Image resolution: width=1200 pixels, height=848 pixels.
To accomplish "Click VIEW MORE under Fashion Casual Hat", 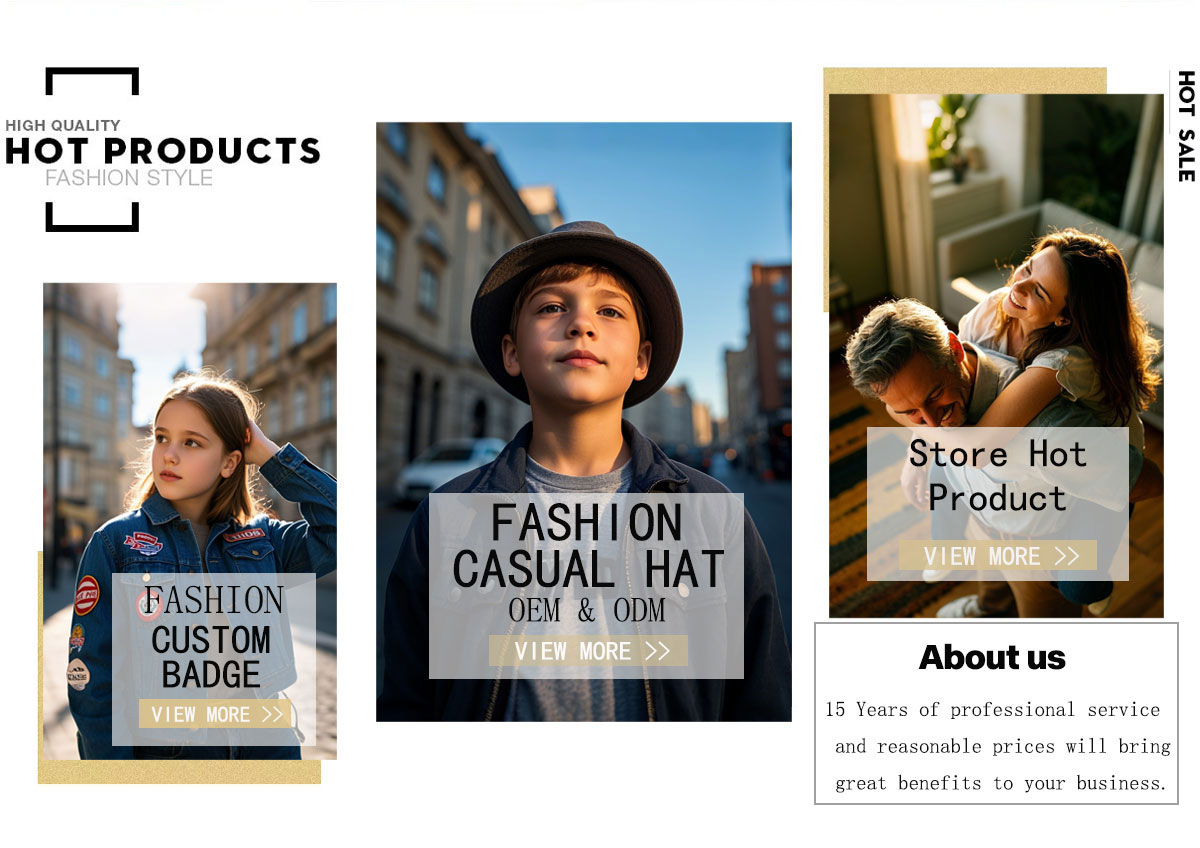I will [x=588, y=651].
